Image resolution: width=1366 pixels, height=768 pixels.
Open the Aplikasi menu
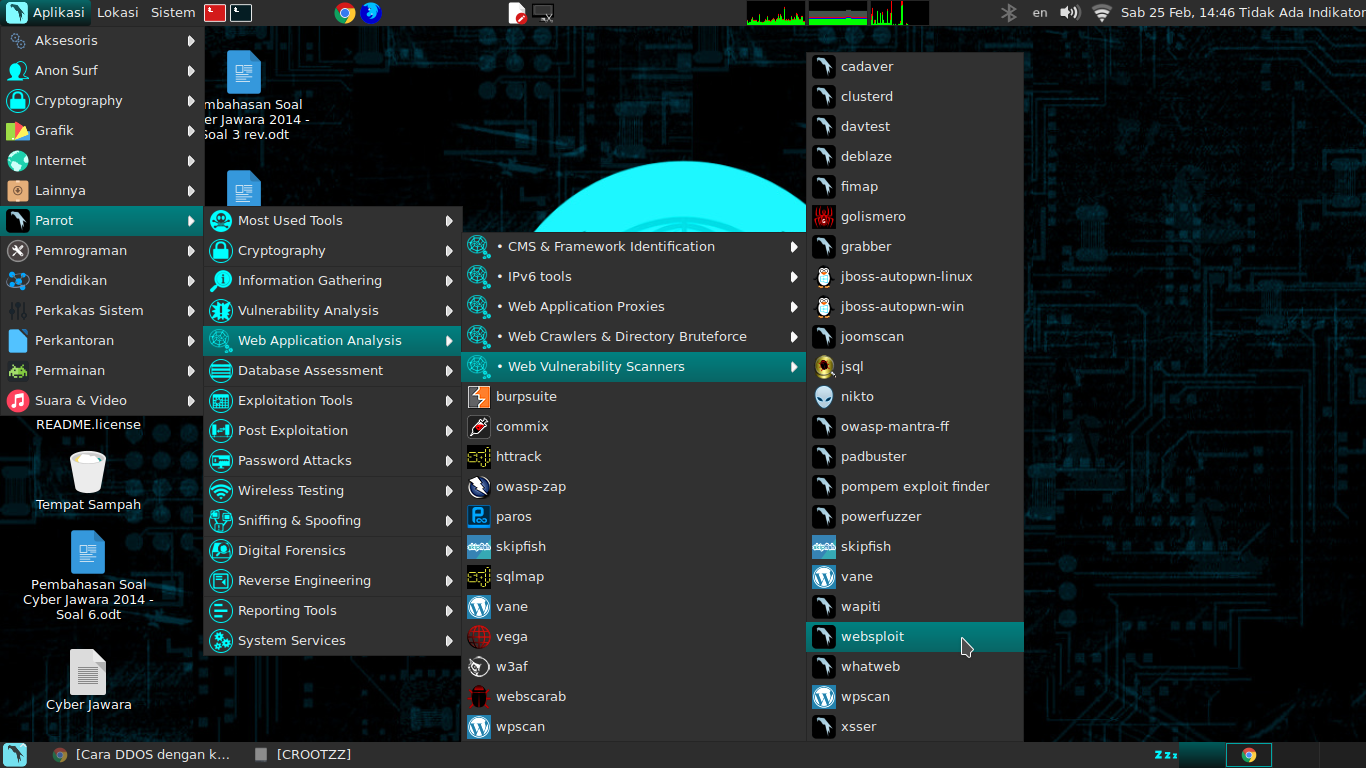[46, 13]
